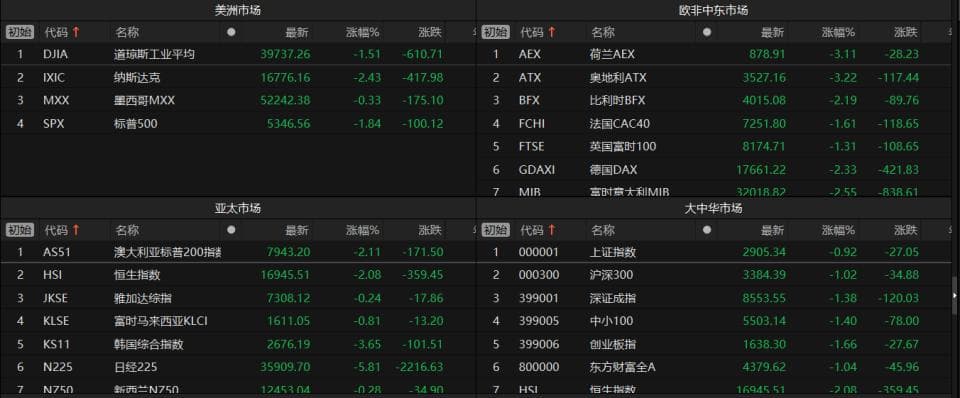Select the 富时马来西亚KLCI row
The width and height of the screenshot is (960, 398).
238,321
